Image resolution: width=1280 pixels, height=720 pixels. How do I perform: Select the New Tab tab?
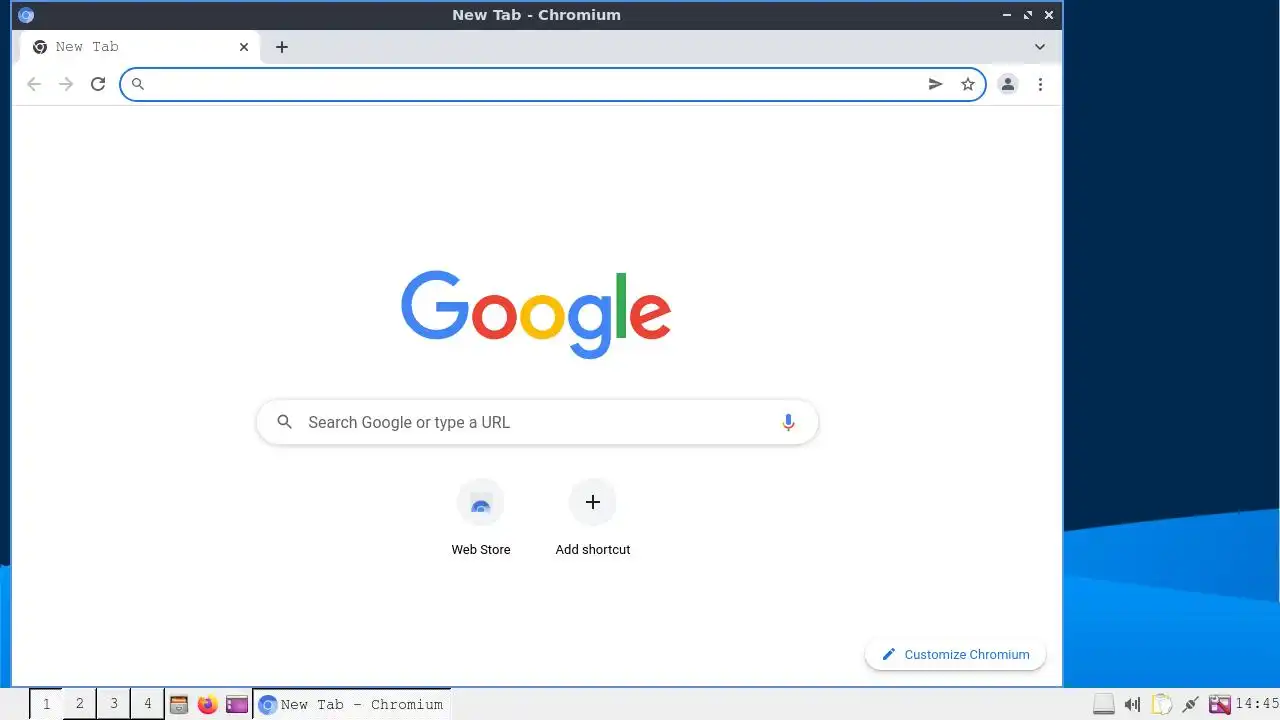pos(140,47)
